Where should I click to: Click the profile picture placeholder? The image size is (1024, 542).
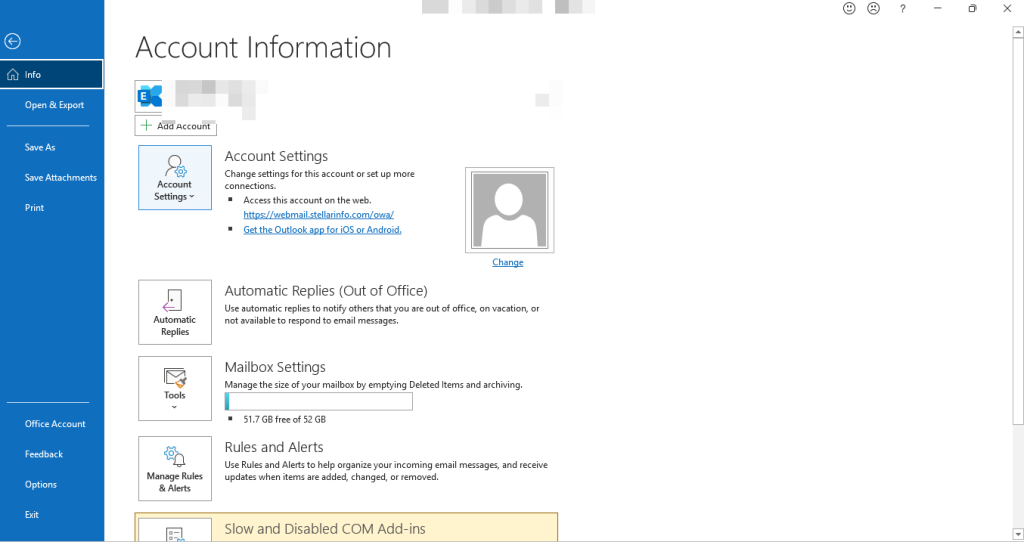pyautogui.click(x=509, y=210)
